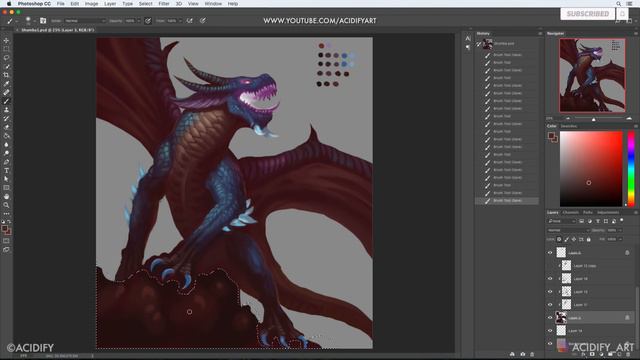Select the Type tool
Viewport: 640px width, 360px height.
(6, 170)
